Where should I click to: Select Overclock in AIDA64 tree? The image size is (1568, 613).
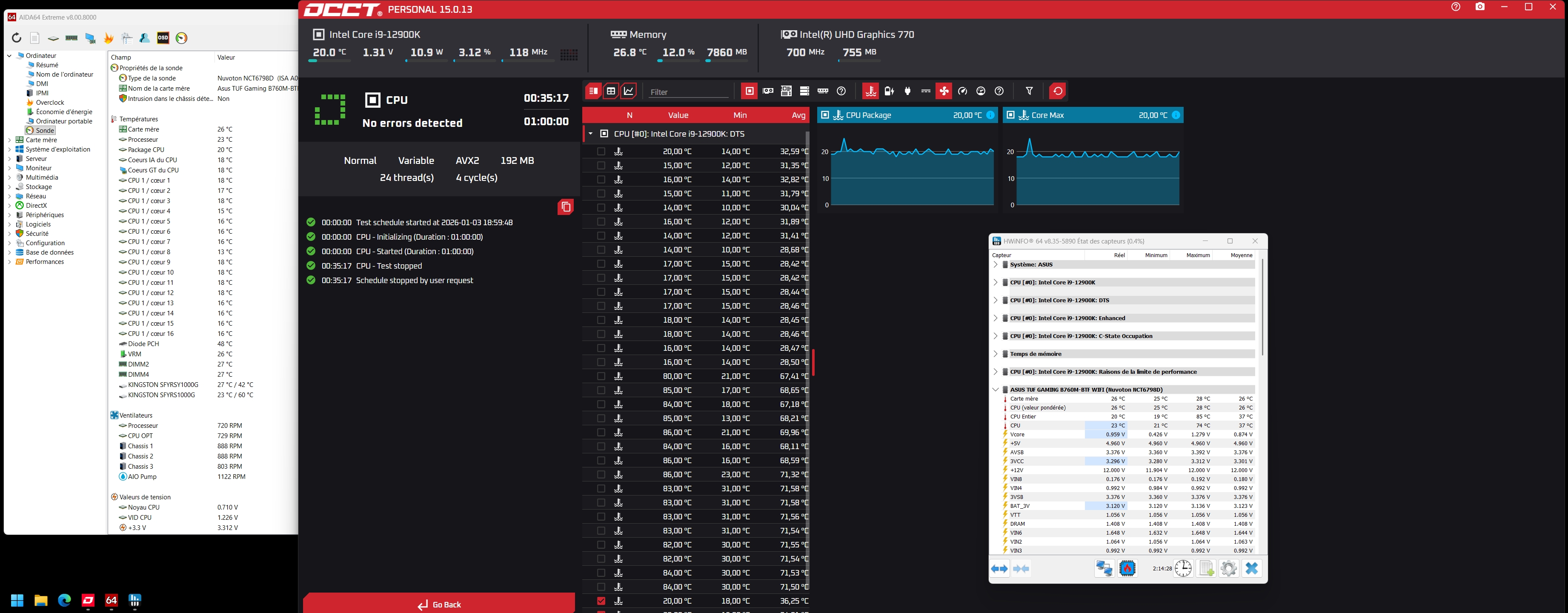pos(49,102)
